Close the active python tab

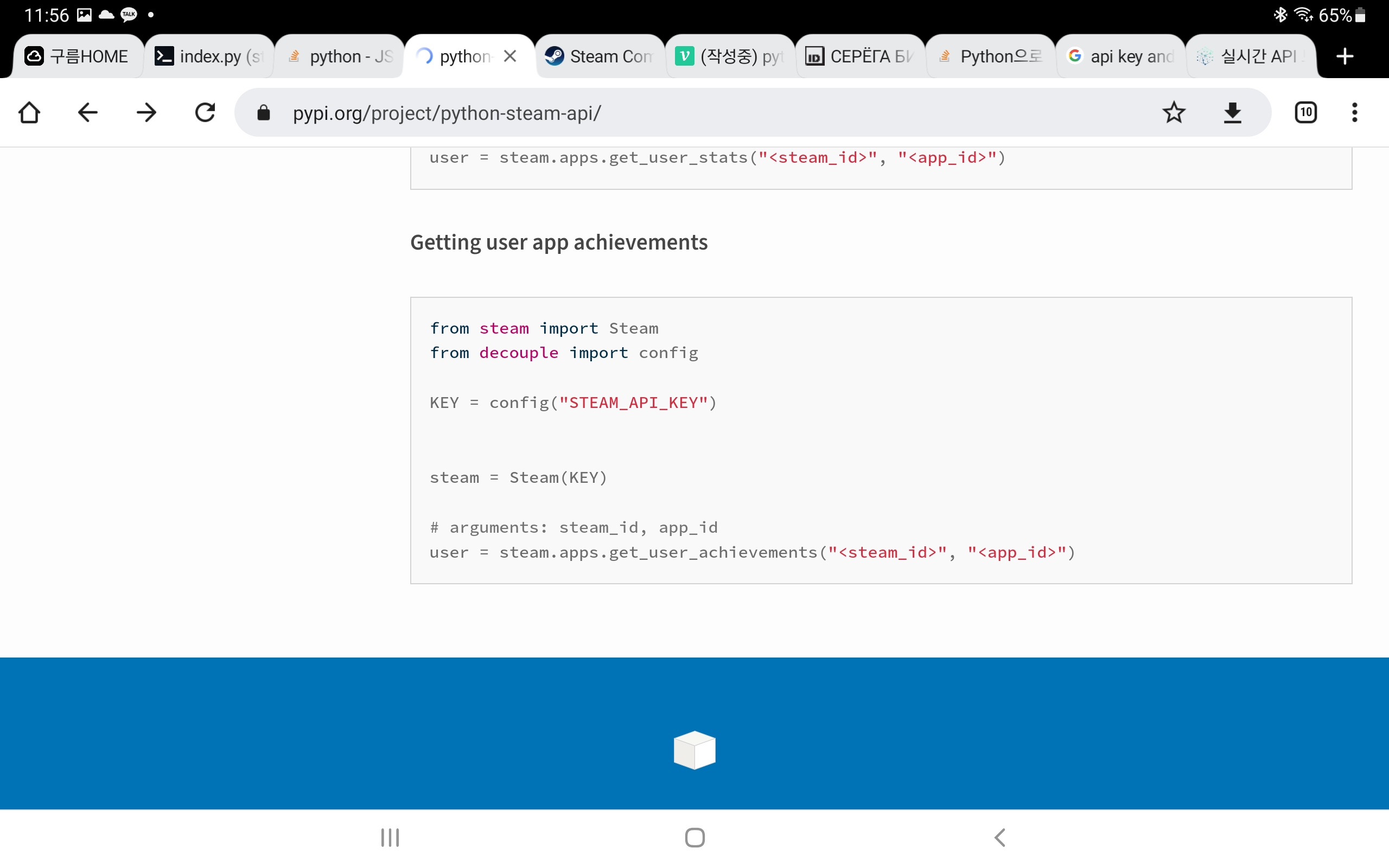[x=509, y=56]
